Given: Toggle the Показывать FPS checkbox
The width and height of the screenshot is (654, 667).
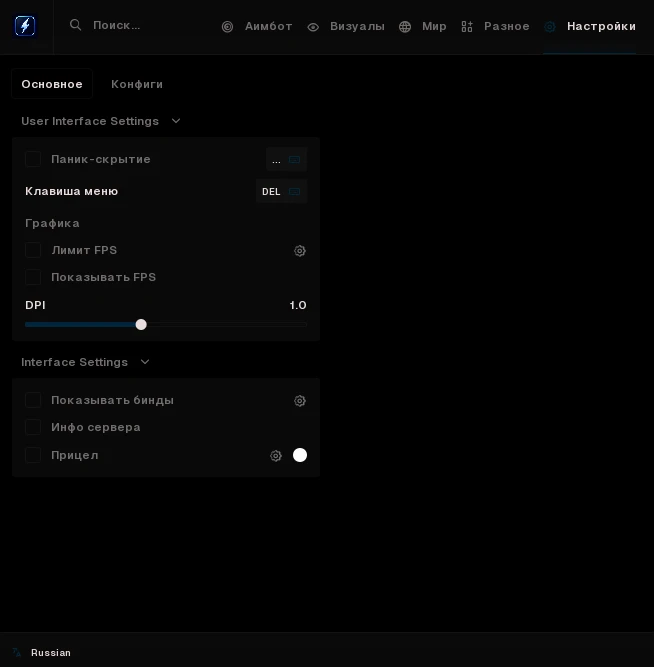Looking at the screenshot, I should [x=33, y=277].
